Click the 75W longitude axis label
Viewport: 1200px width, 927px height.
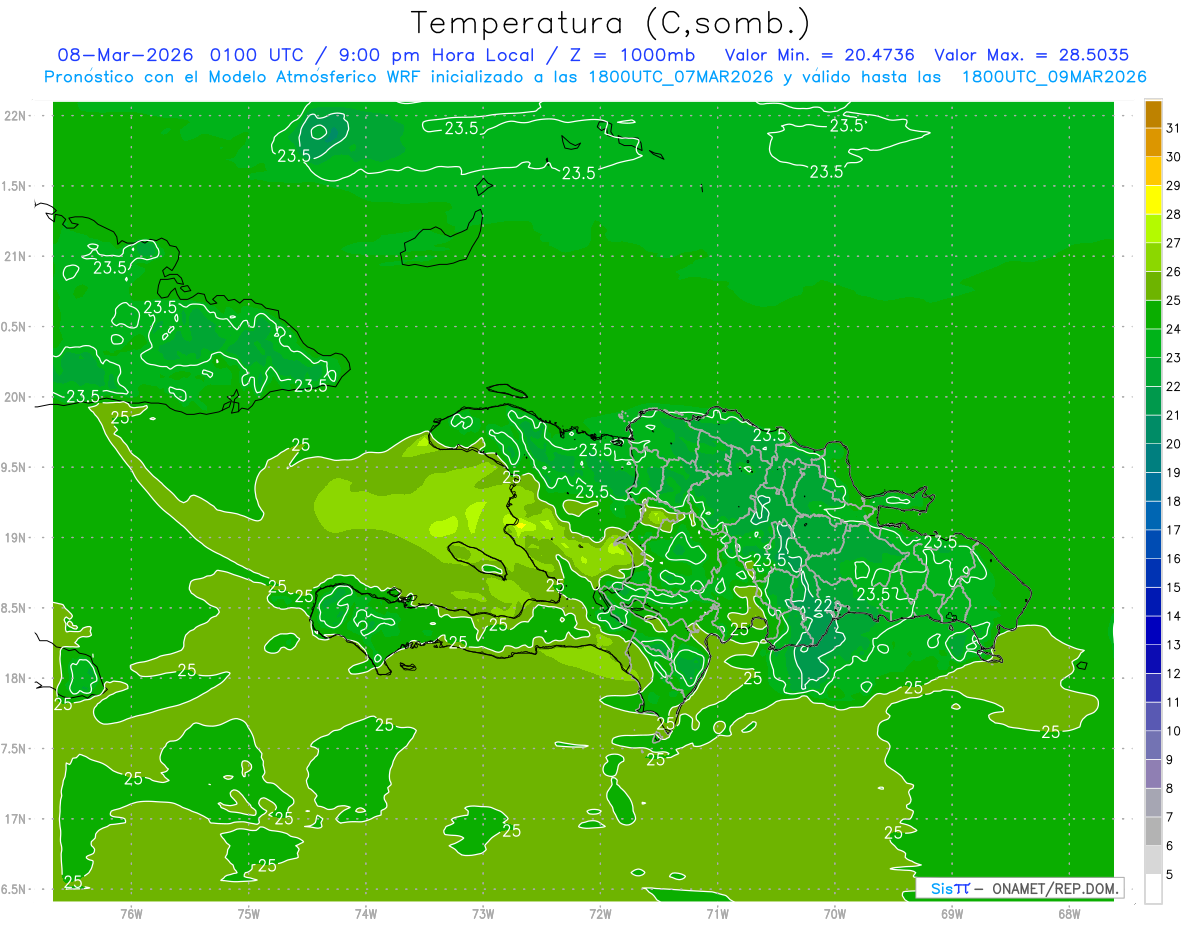tap(248, 913)
